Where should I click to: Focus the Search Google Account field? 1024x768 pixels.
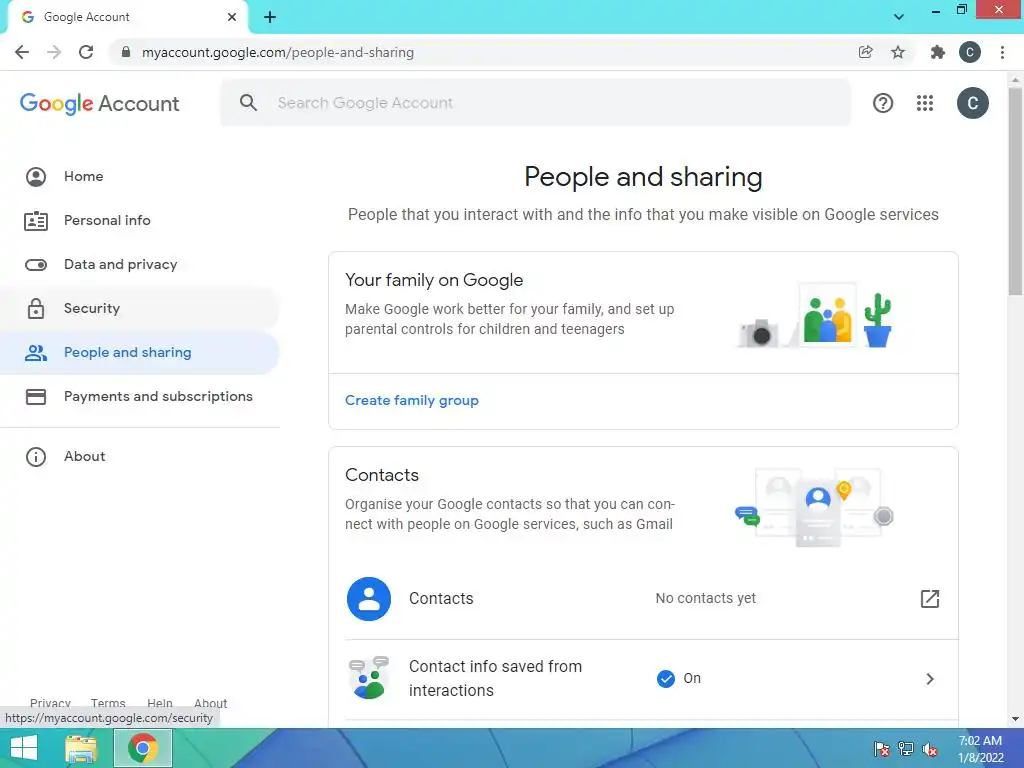pos(536,103)
